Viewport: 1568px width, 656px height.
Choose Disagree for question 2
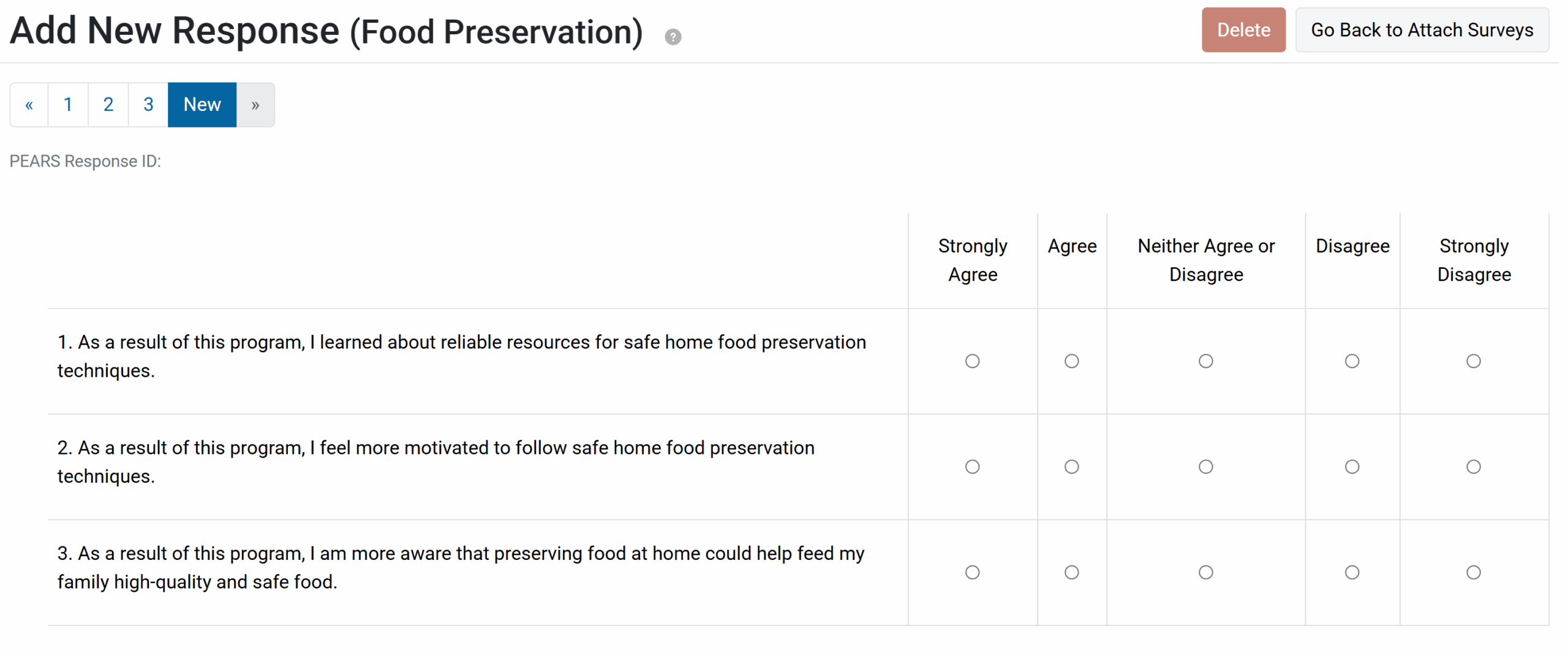(1352, 467)
